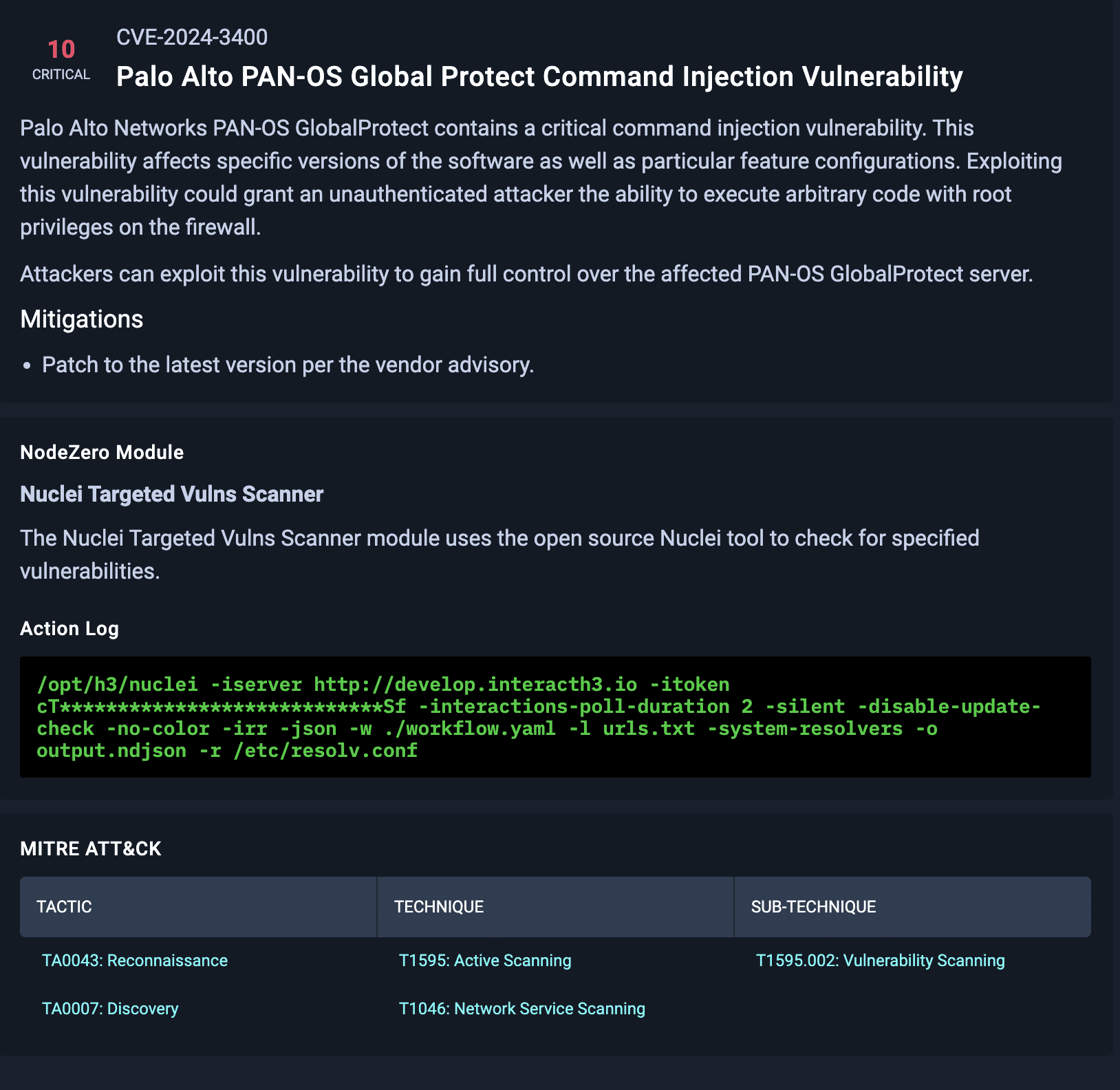Click the MITRE ATT&CK section heading
This screenshot has width=1120, height=1090.
(91, 848)
